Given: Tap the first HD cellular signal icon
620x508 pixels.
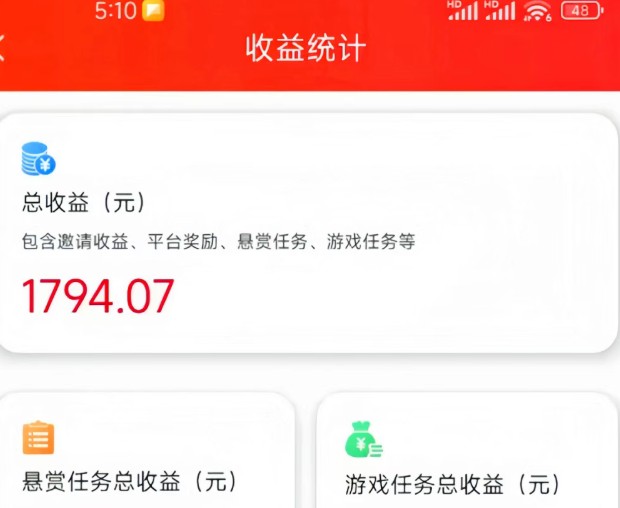Looking at the screenshot, I should pos(463,11).
